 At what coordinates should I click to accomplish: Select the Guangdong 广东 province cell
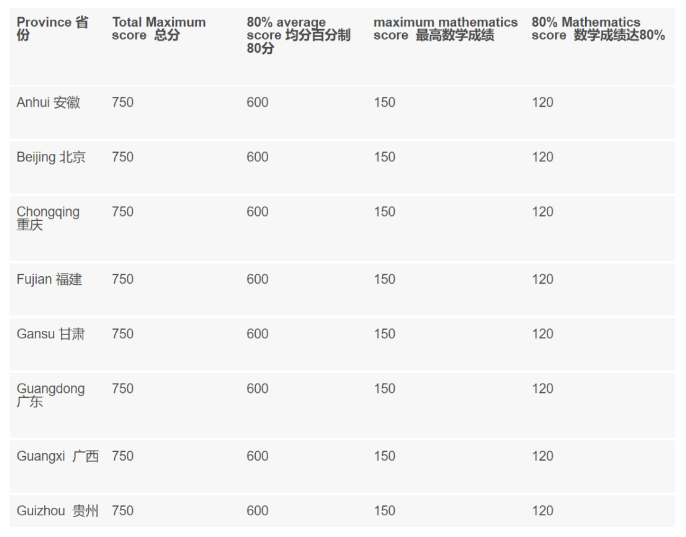51,395
